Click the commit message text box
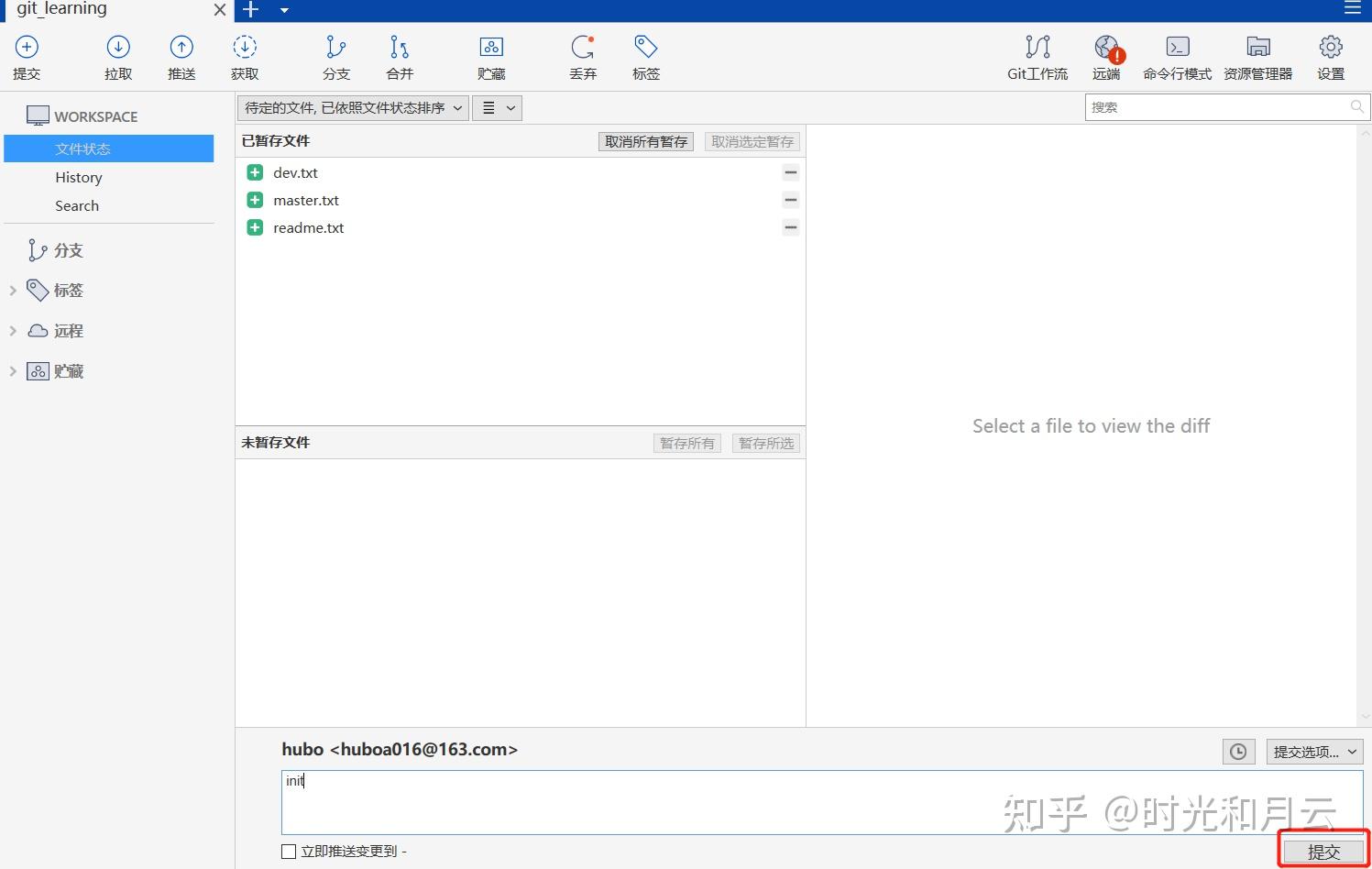The image size is (1372, 869). click(821, 802)
